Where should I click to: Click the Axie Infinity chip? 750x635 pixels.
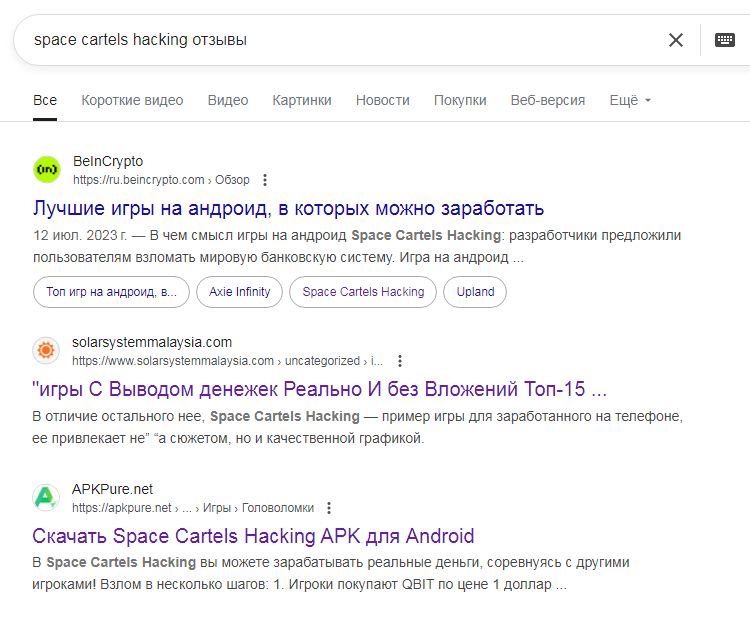239,292
